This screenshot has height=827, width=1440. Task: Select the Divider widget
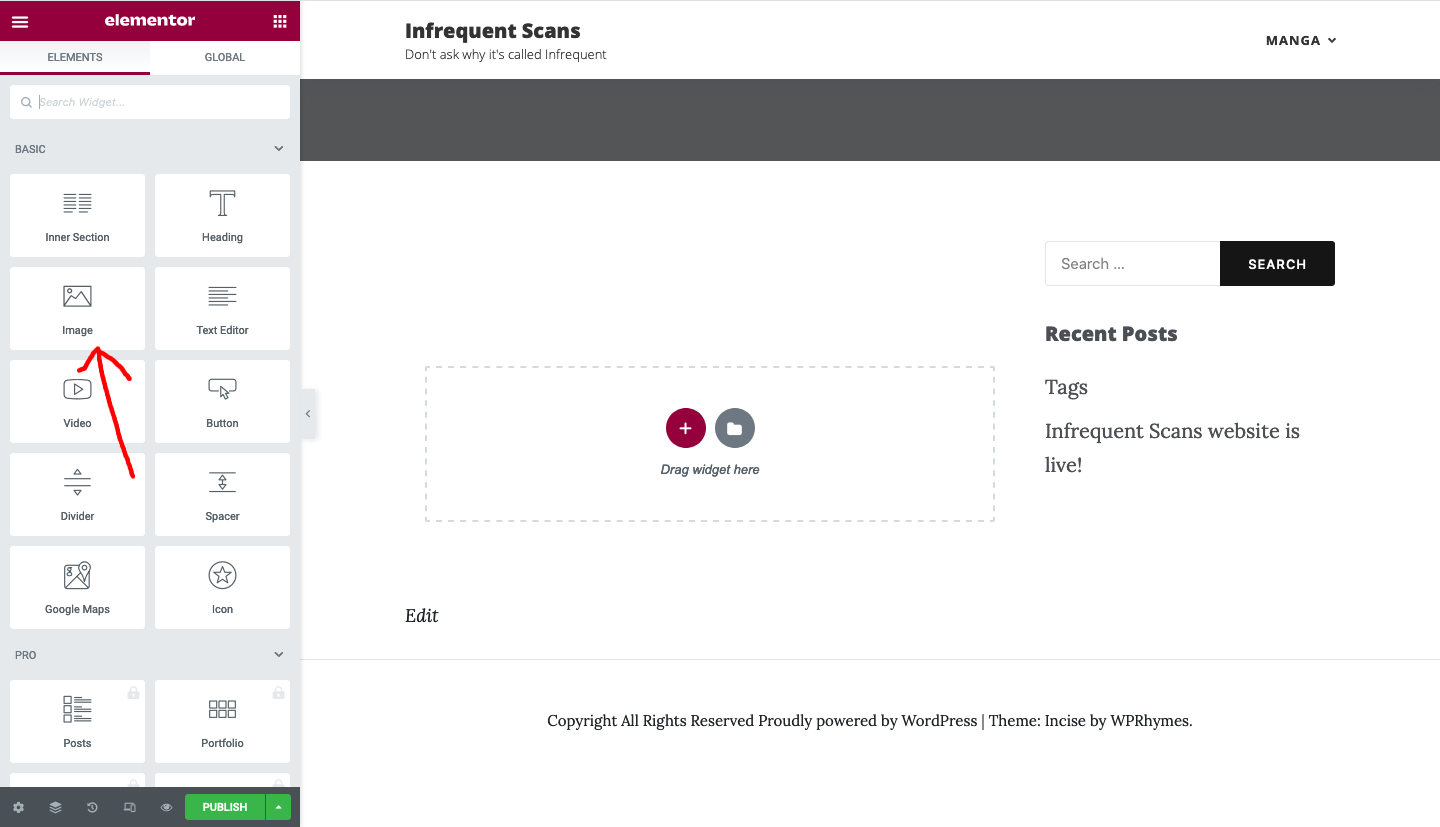(x=77, y=494)
